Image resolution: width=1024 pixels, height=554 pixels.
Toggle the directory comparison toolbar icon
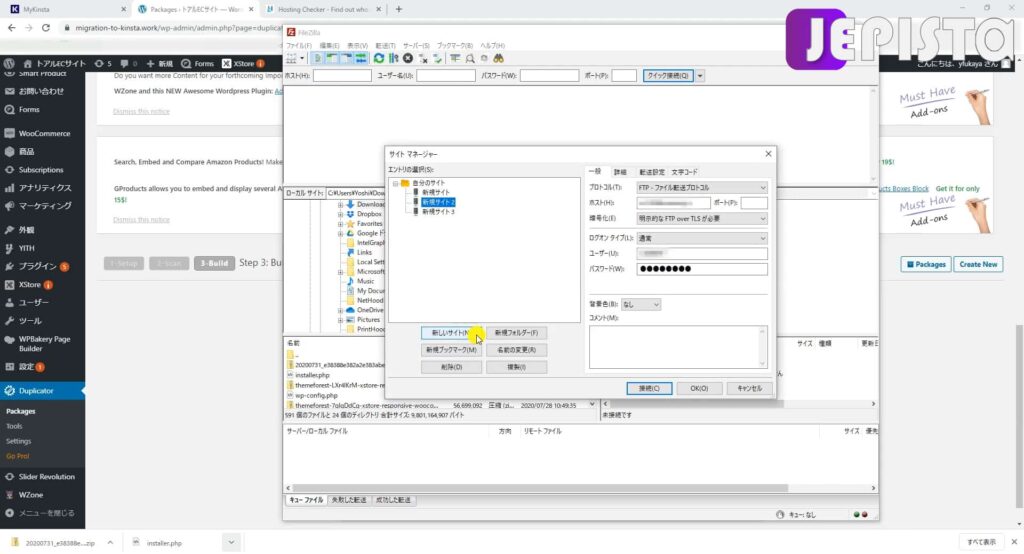pos(470,59)
